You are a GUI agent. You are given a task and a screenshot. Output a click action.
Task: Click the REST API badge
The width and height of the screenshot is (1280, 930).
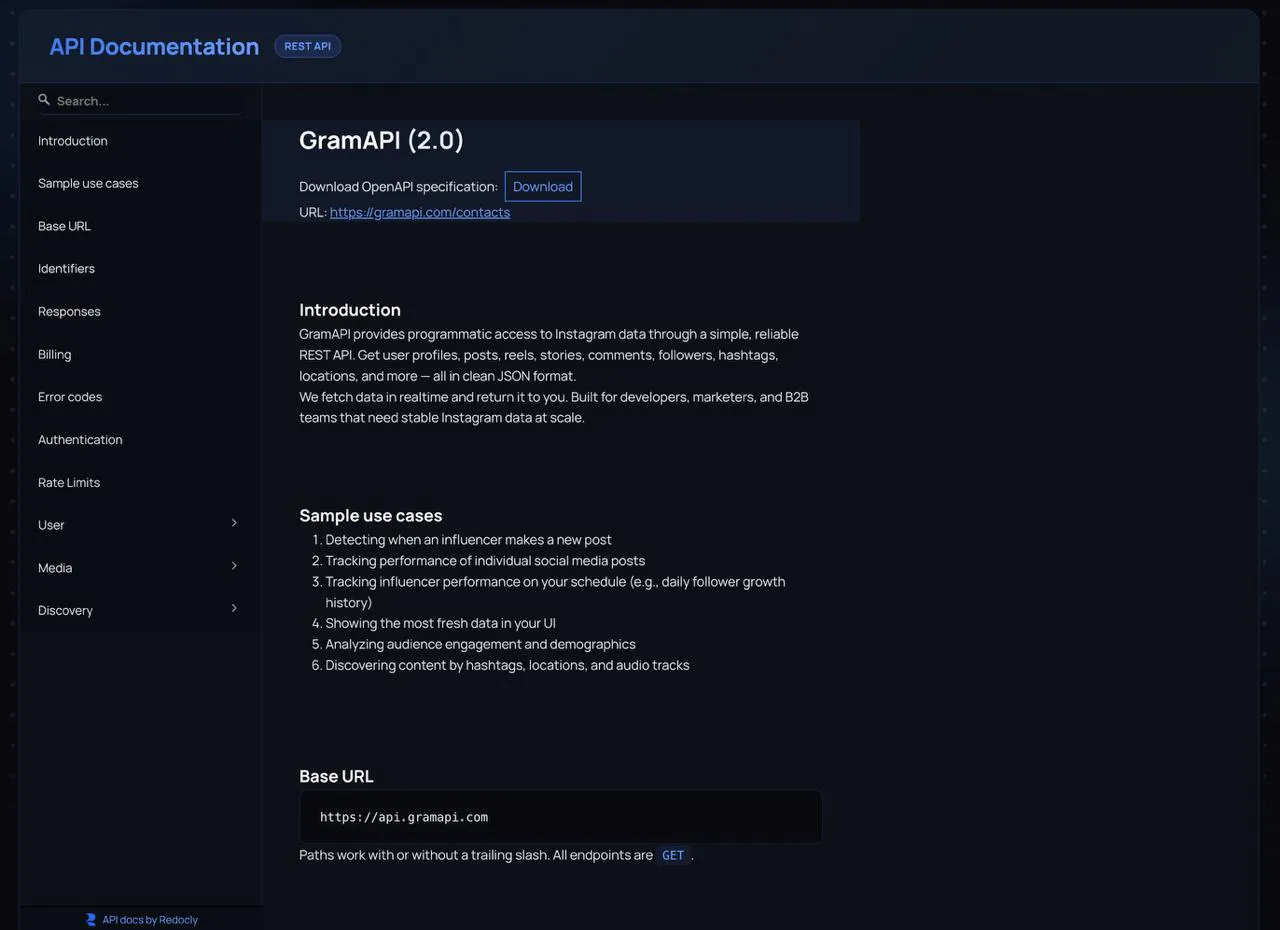(x=308, y=46)
